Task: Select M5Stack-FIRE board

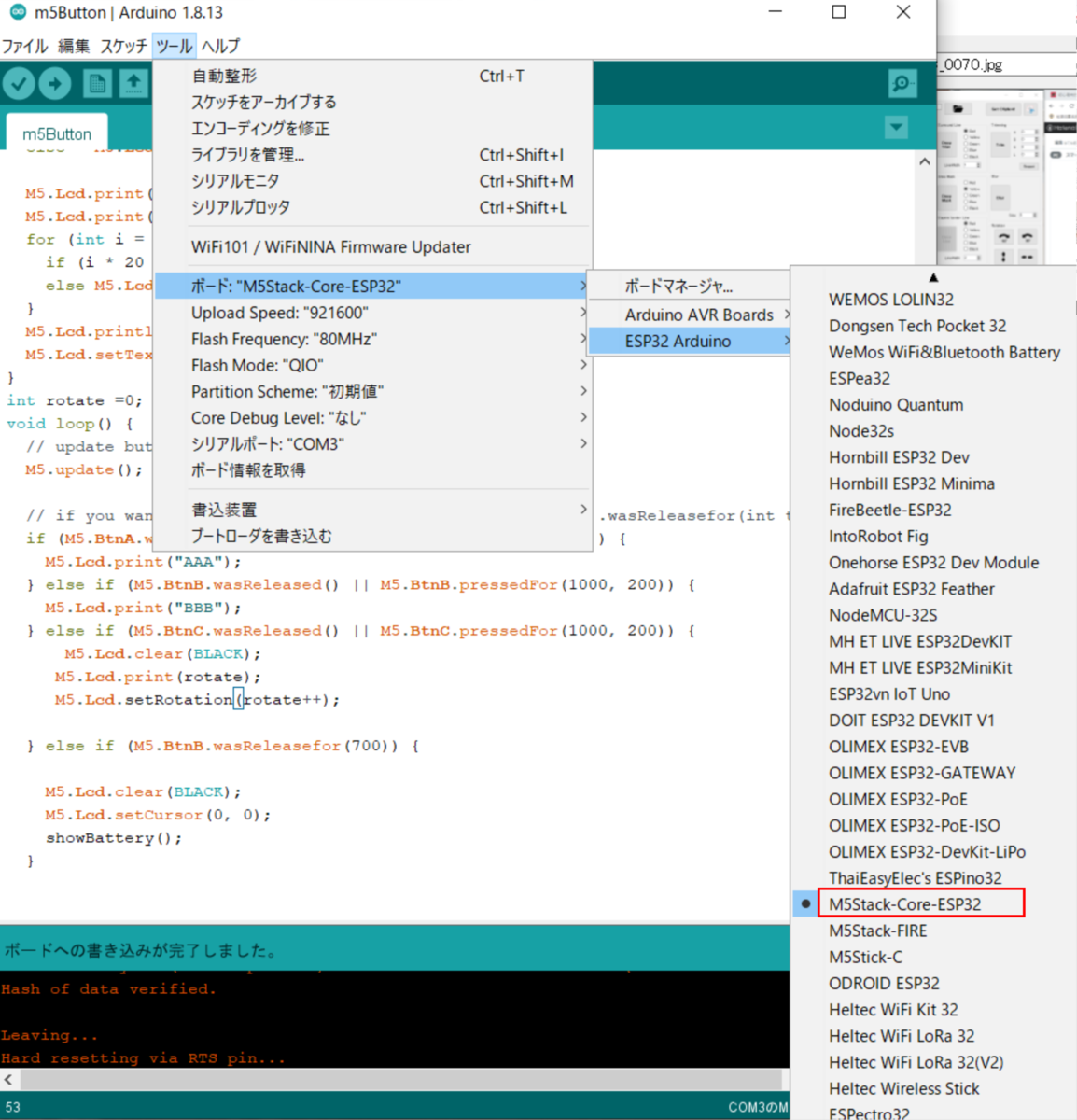Action: [x=933, y=931]
